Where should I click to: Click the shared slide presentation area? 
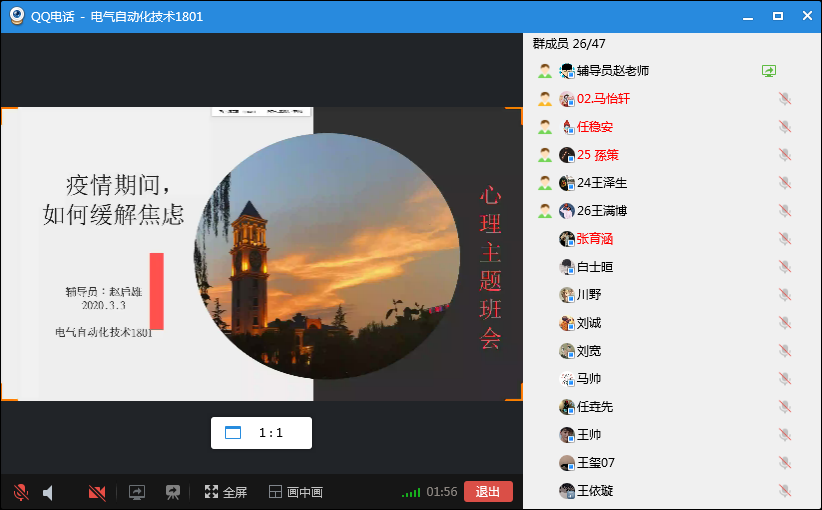click(x=262, y=254)
